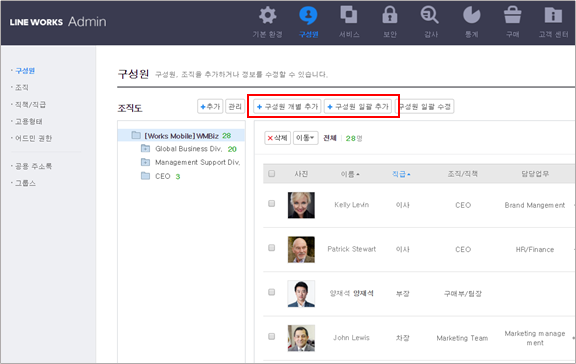Click the CEO folder icon in tree
576x364 pixels.
pos(145,176)
